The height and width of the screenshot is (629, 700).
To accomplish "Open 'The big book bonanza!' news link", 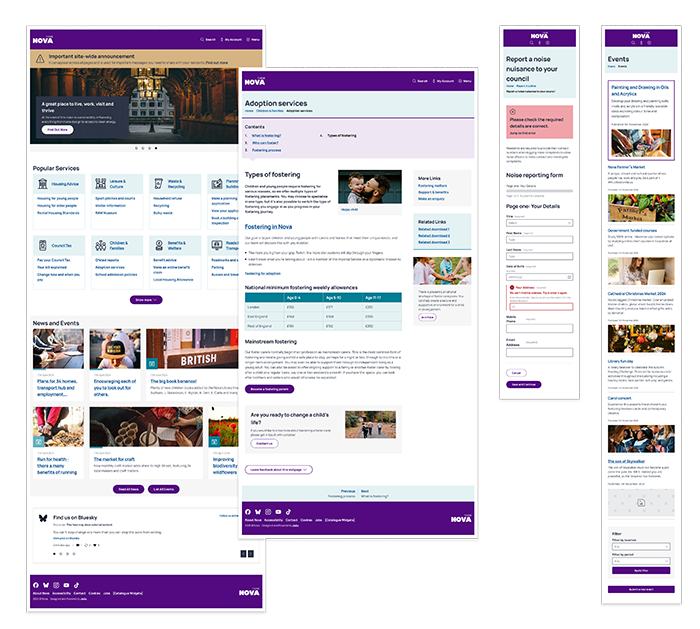I will (174, 381).
